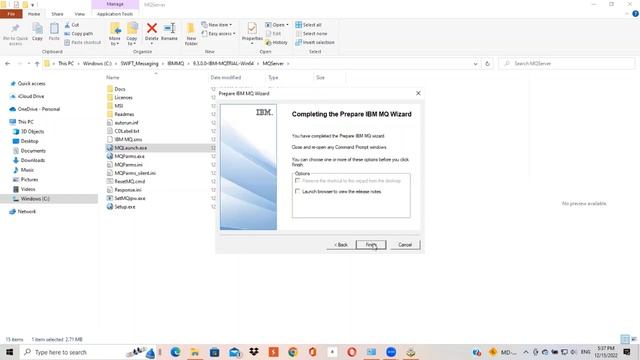Click Cut in the Clipboard group
Screen dimensions: 640x360
click(x=72, y=25)
